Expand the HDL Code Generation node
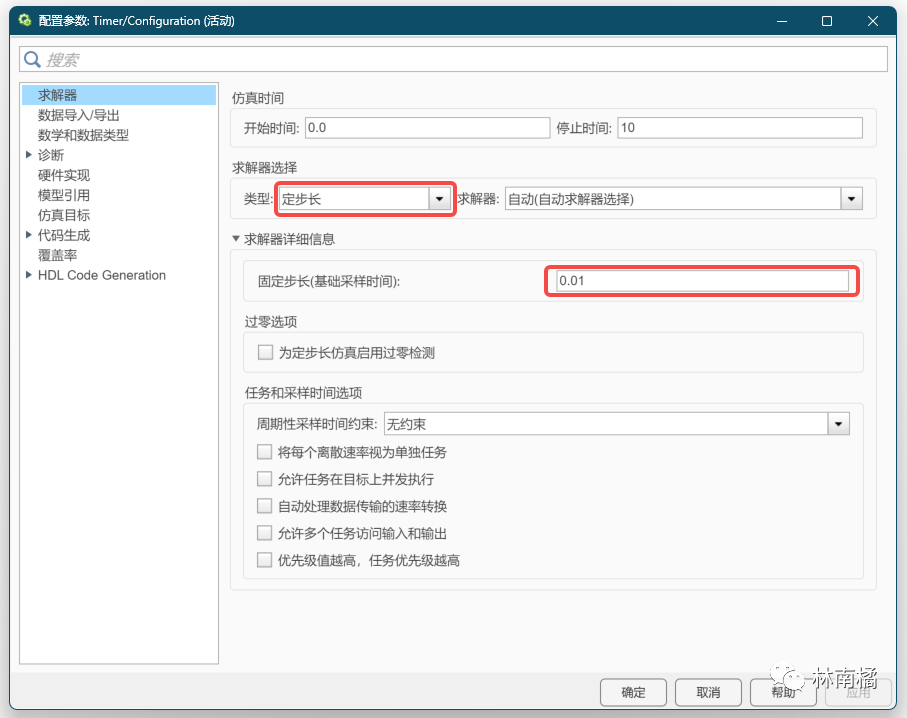The height and width of the screenshot is (718, 907). (x=28, y=275)
